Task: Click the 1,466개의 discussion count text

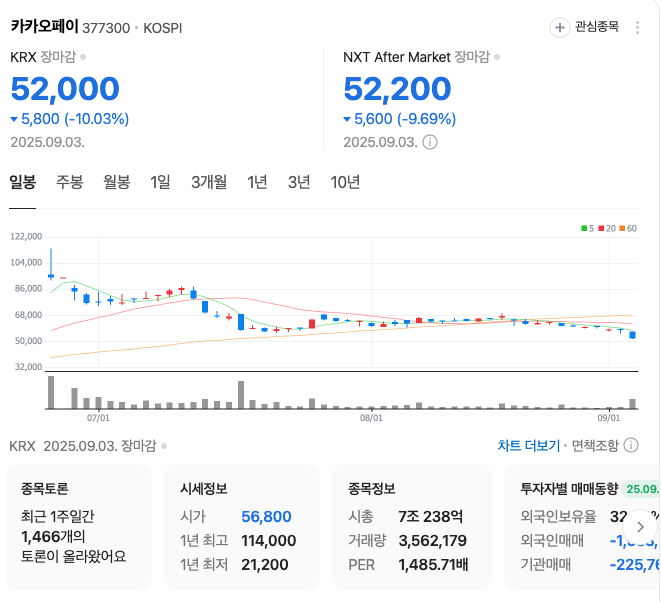Action: click(x=53, y=537)
